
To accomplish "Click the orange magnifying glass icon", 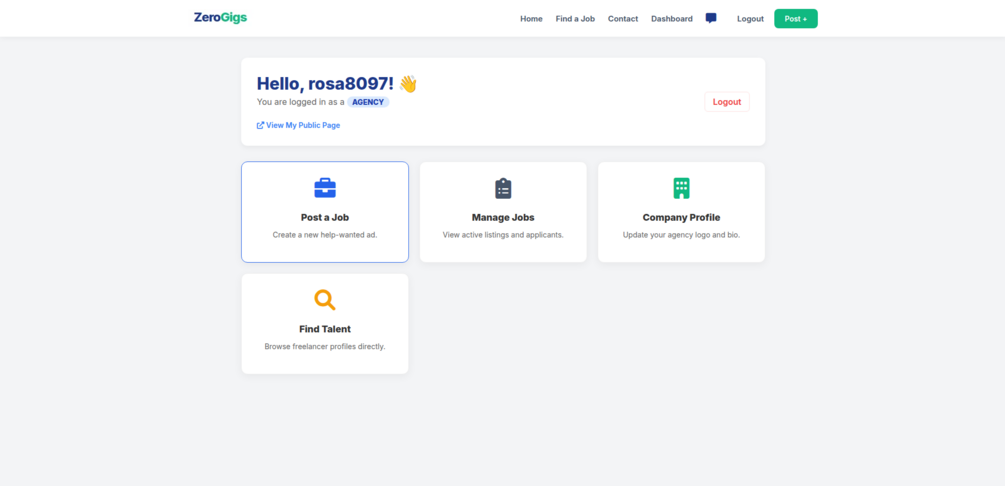I will click(x=325, y=300).
